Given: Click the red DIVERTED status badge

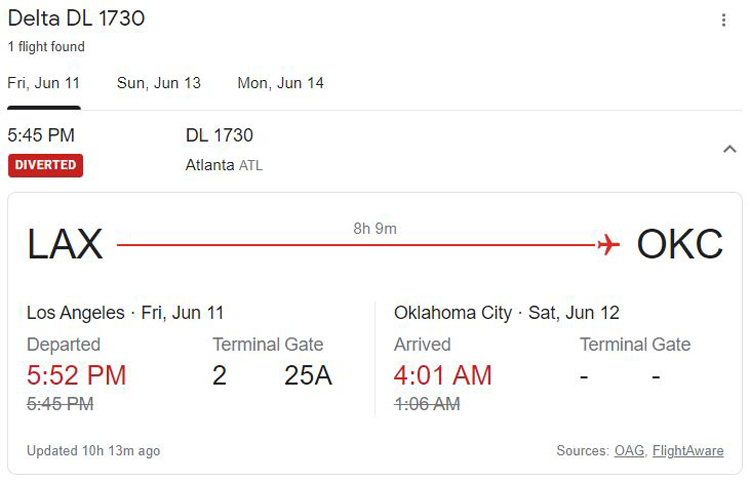Looking at the screenshot, I should [45, 165].
